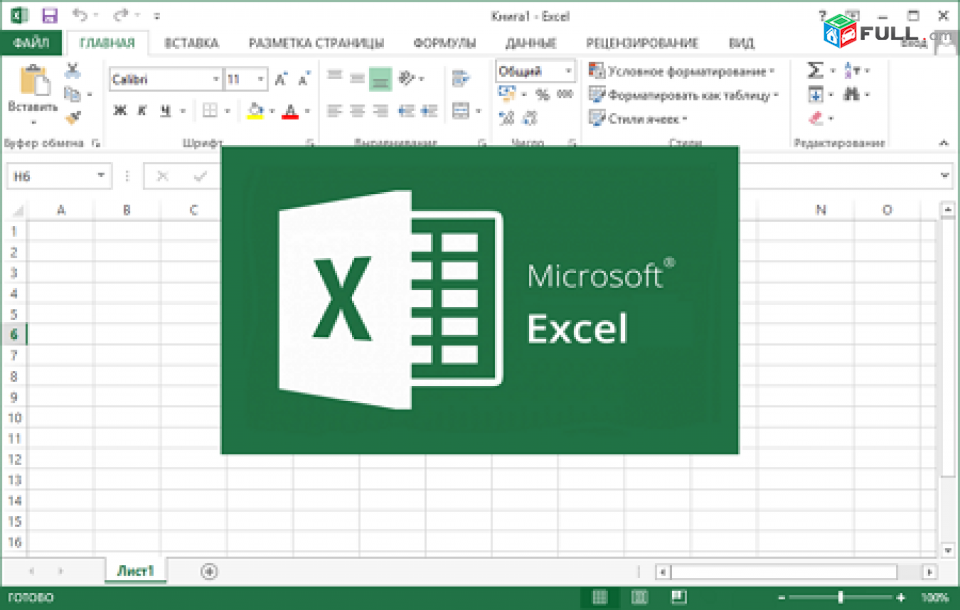Toggle italic К formatting
The image size is (960, 610).
[x=142, y=111]
